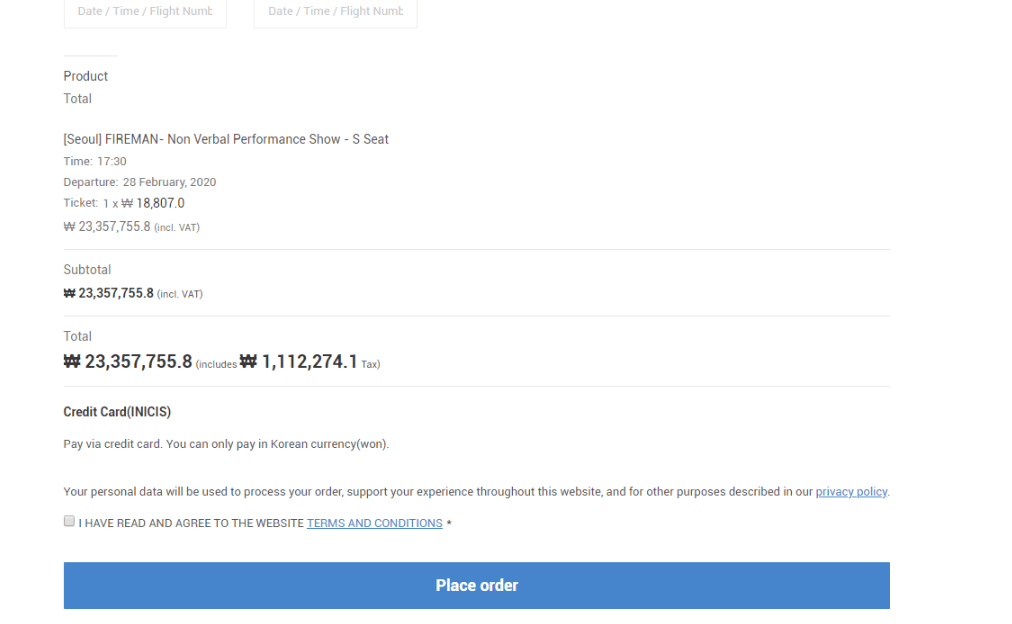Click the left Date / Time / Flight Number field

(x=145, y=12)
